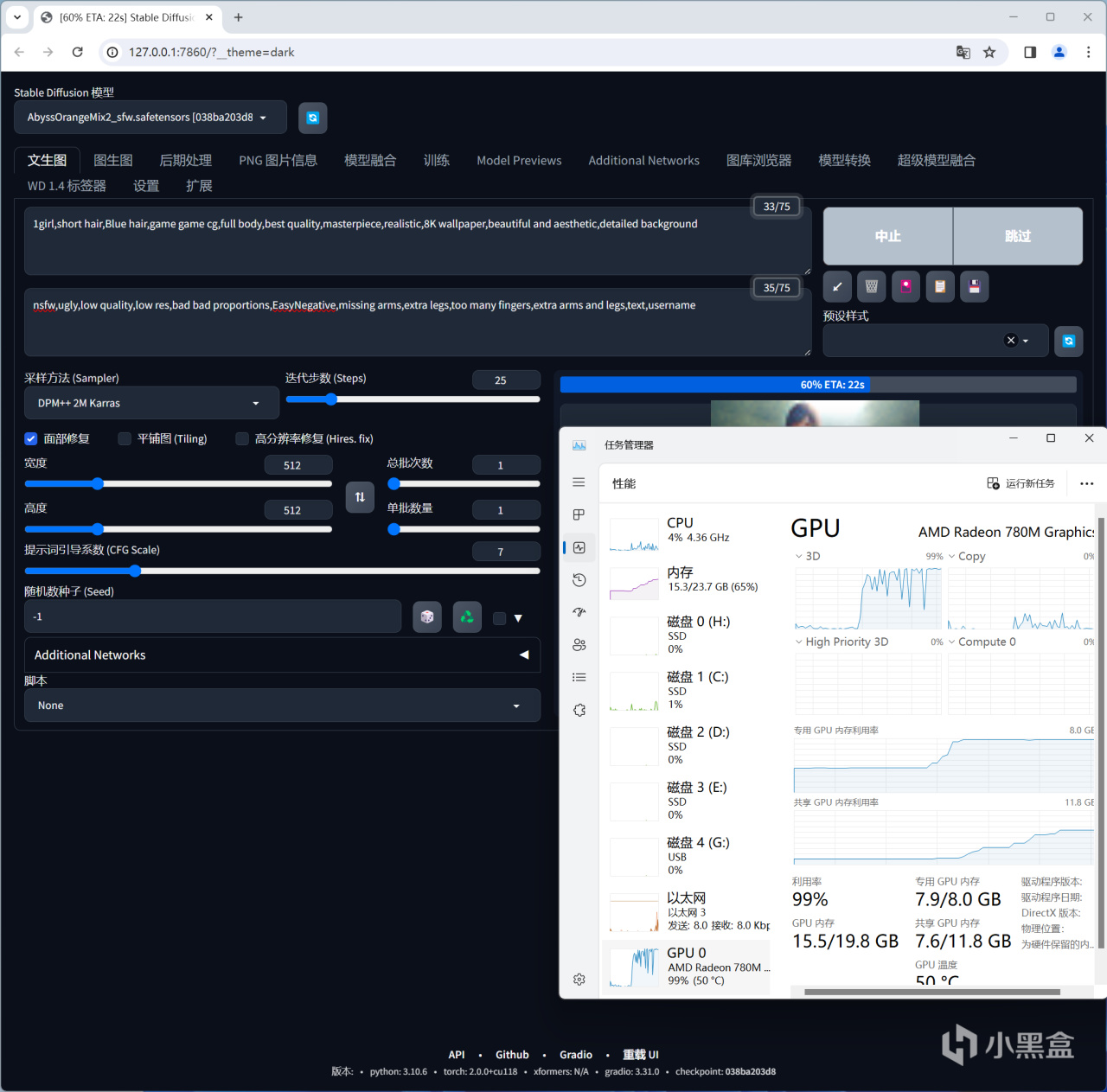This screenshot has height=1092, width=1107.
Task: Open the browser side panel
Action: pos(1030,52)
